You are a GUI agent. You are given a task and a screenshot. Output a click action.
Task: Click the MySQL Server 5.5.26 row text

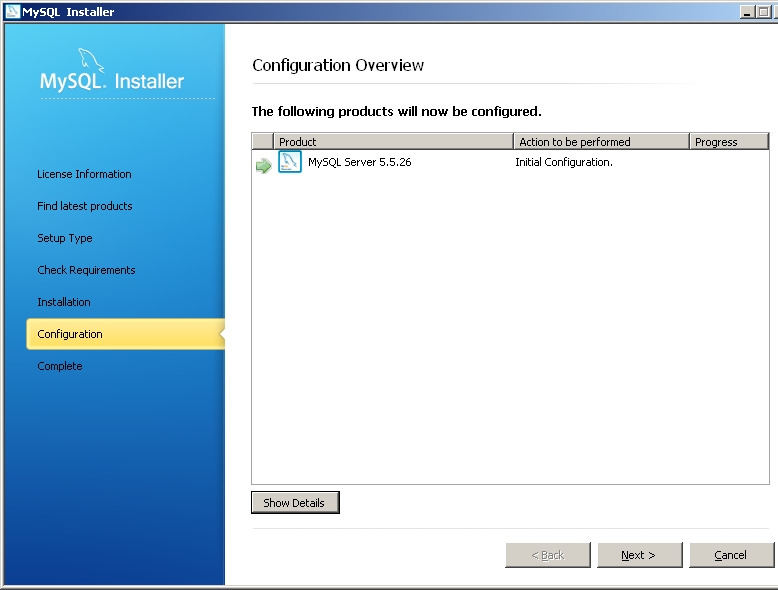[360, 162]
